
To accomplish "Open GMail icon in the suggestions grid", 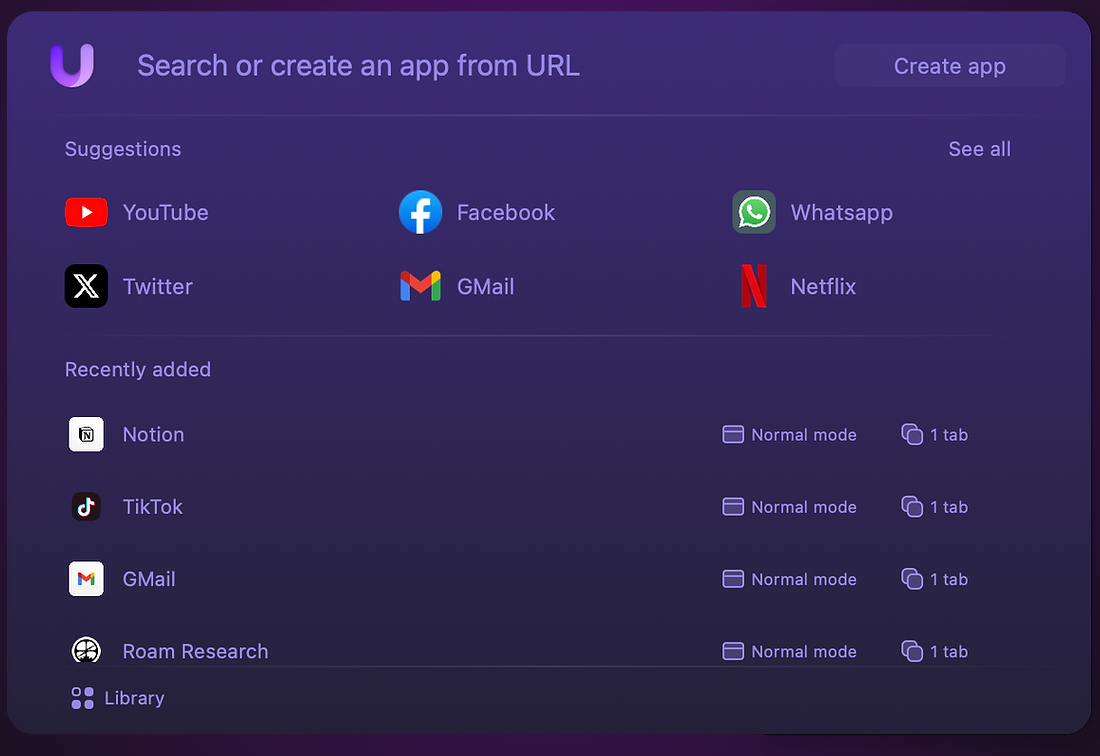I will tap(420, 286).
